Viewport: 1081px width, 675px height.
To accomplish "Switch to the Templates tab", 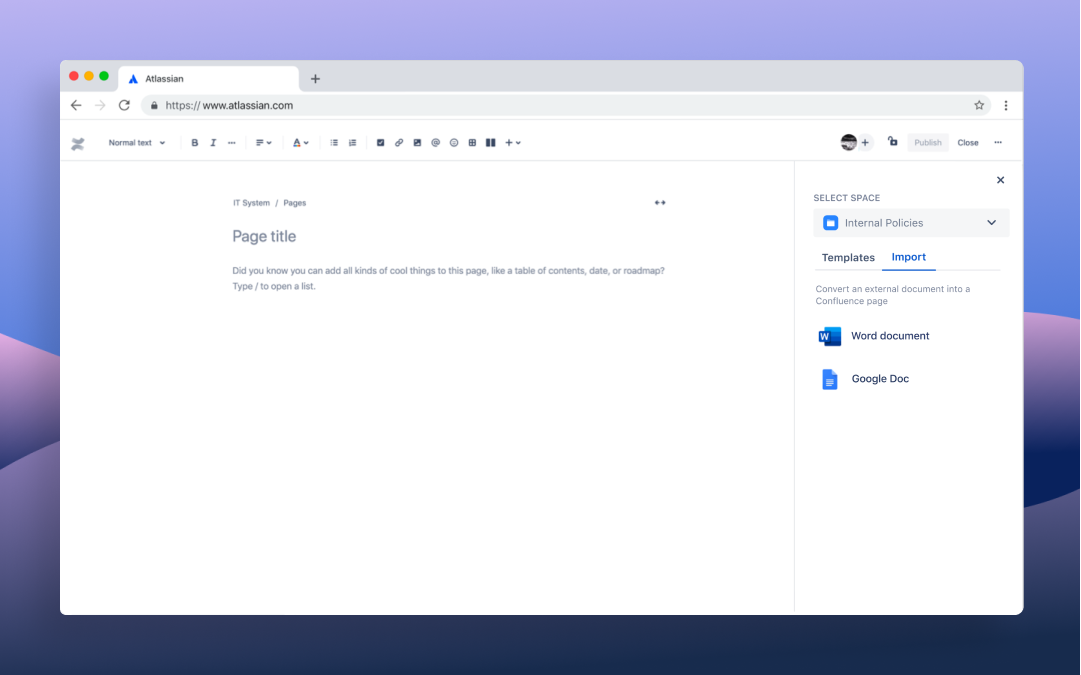I will point(847,257).
